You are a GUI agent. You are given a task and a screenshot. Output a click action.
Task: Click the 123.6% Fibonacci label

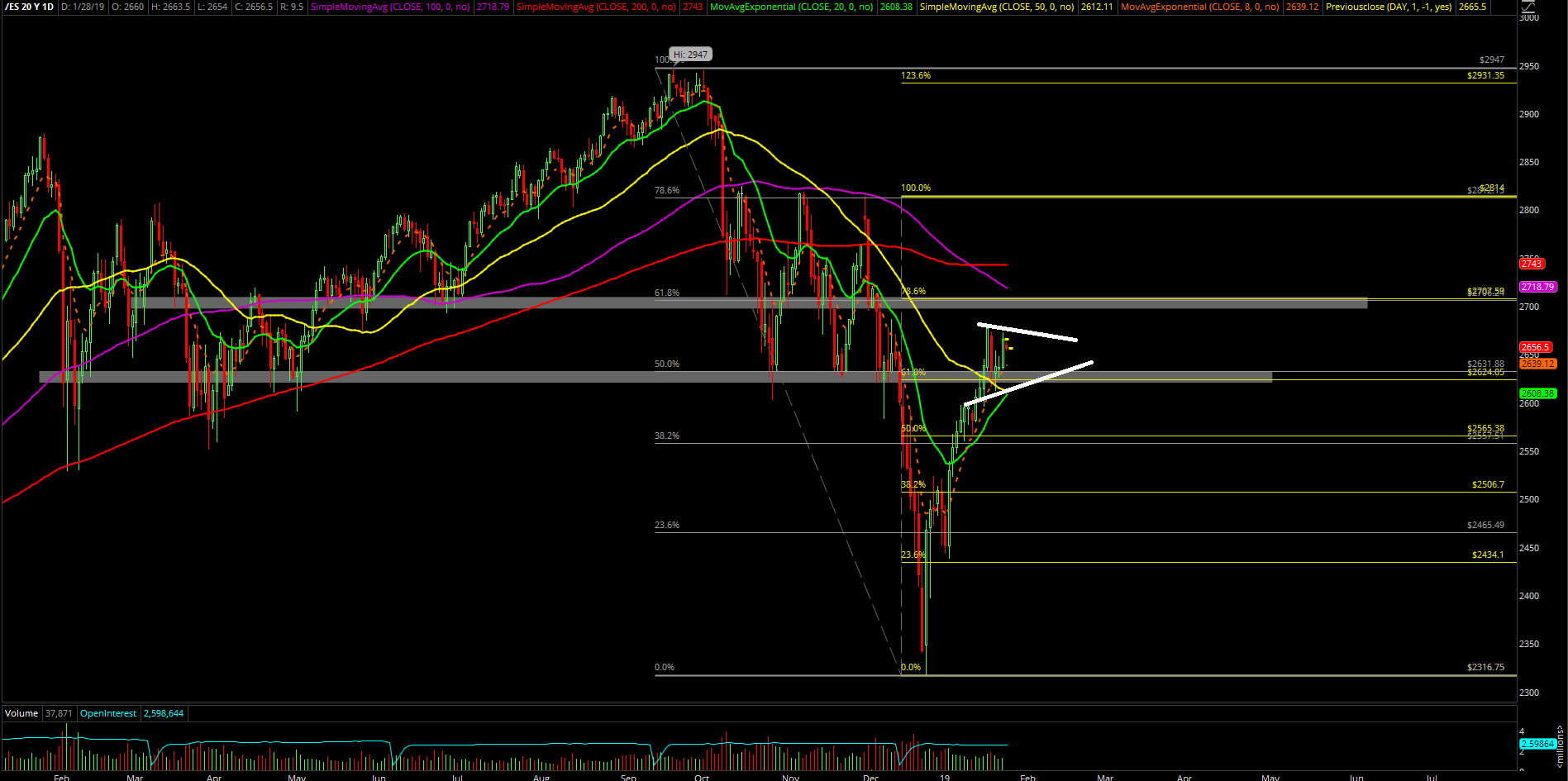click(916, 75)
